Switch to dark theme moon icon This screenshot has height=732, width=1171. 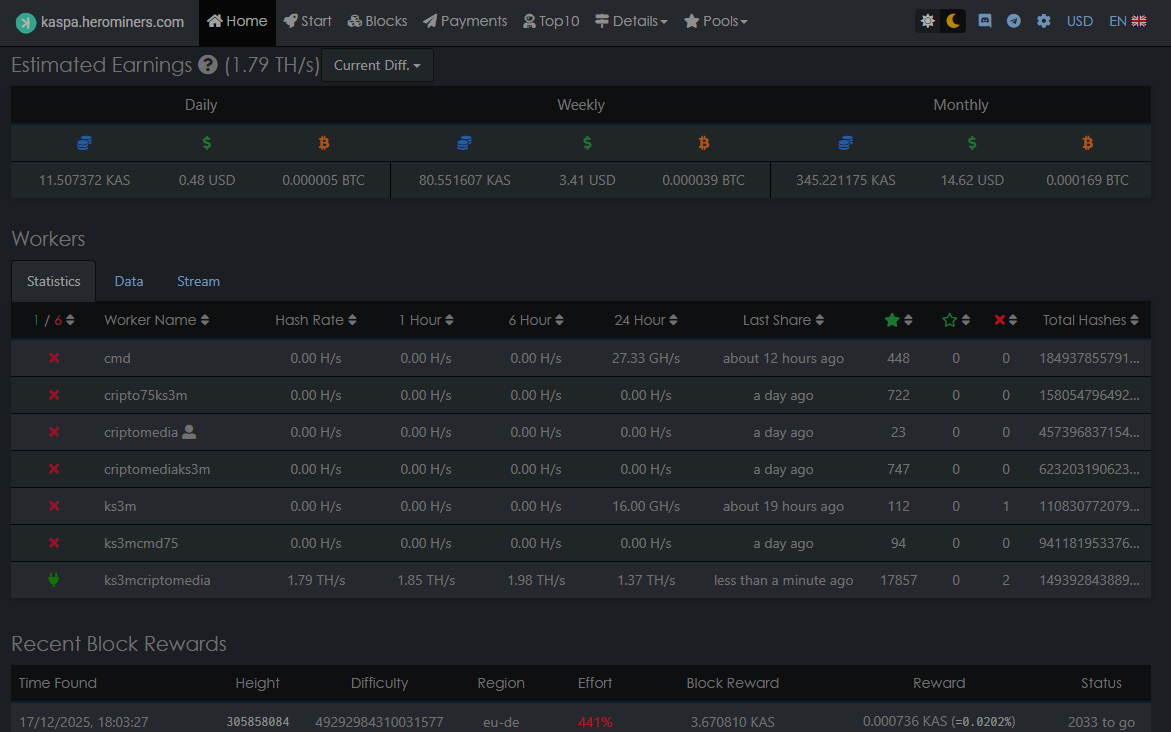[x=953, y=21]
